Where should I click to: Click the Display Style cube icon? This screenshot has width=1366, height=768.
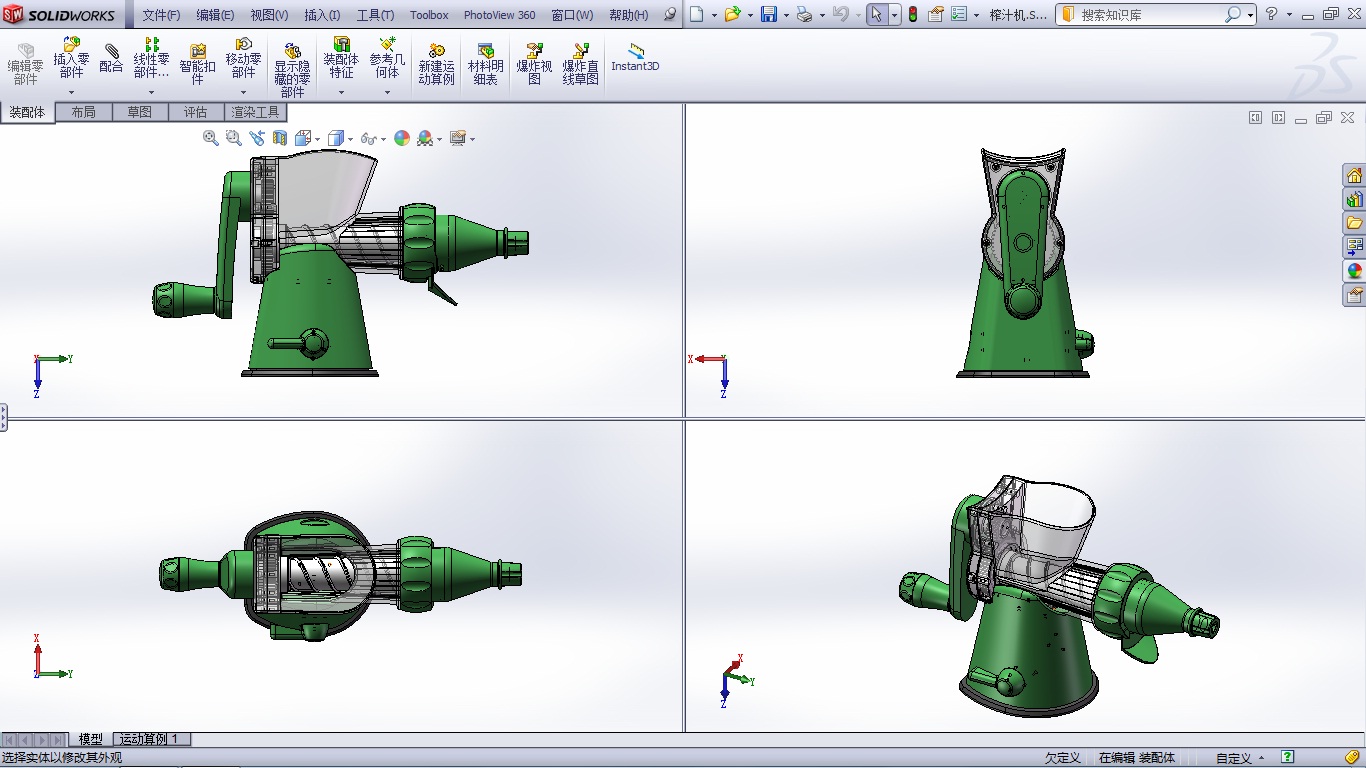[x=336, y=138]
